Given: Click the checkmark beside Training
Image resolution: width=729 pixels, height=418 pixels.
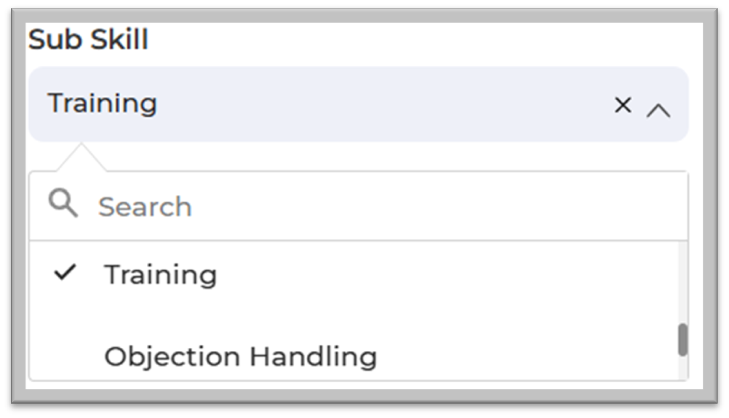Looking at the screenshot, I should [x=65, y=272].
